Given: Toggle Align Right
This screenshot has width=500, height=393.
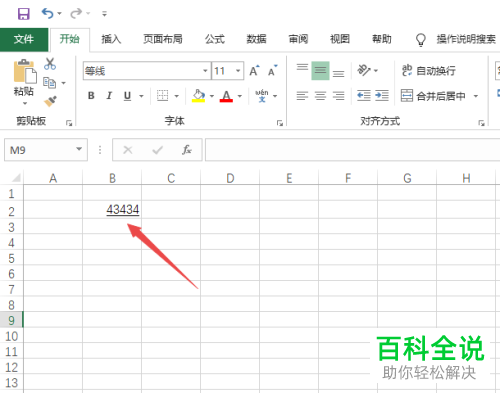Looking at the screenshot, I should tap(338, 96).
